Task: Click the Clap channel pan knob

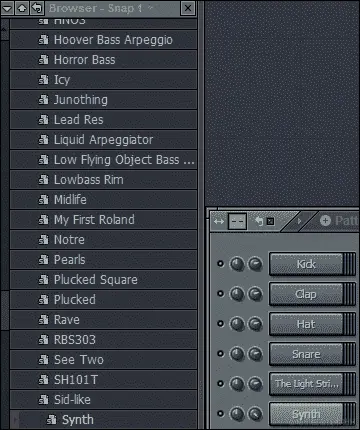Action: [x=237, y=294]
